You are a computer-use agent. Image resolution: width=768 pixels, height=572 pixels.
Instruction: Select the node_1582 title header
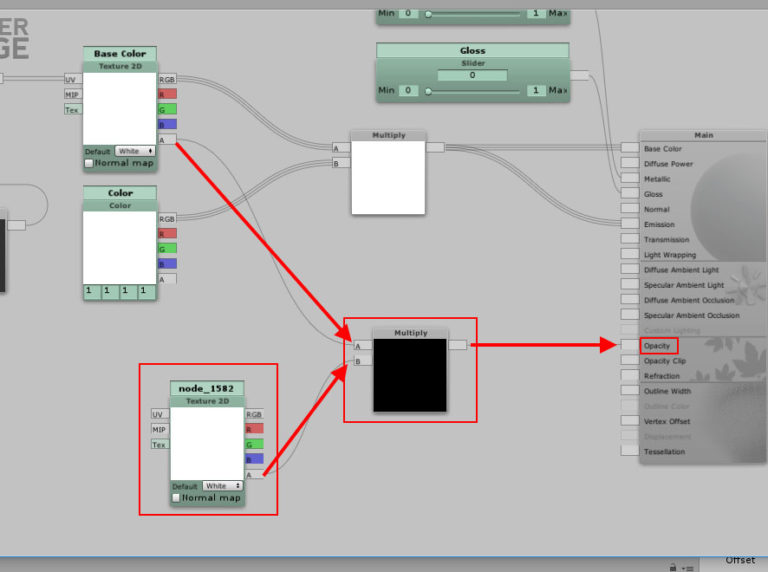tap(205, 388)
